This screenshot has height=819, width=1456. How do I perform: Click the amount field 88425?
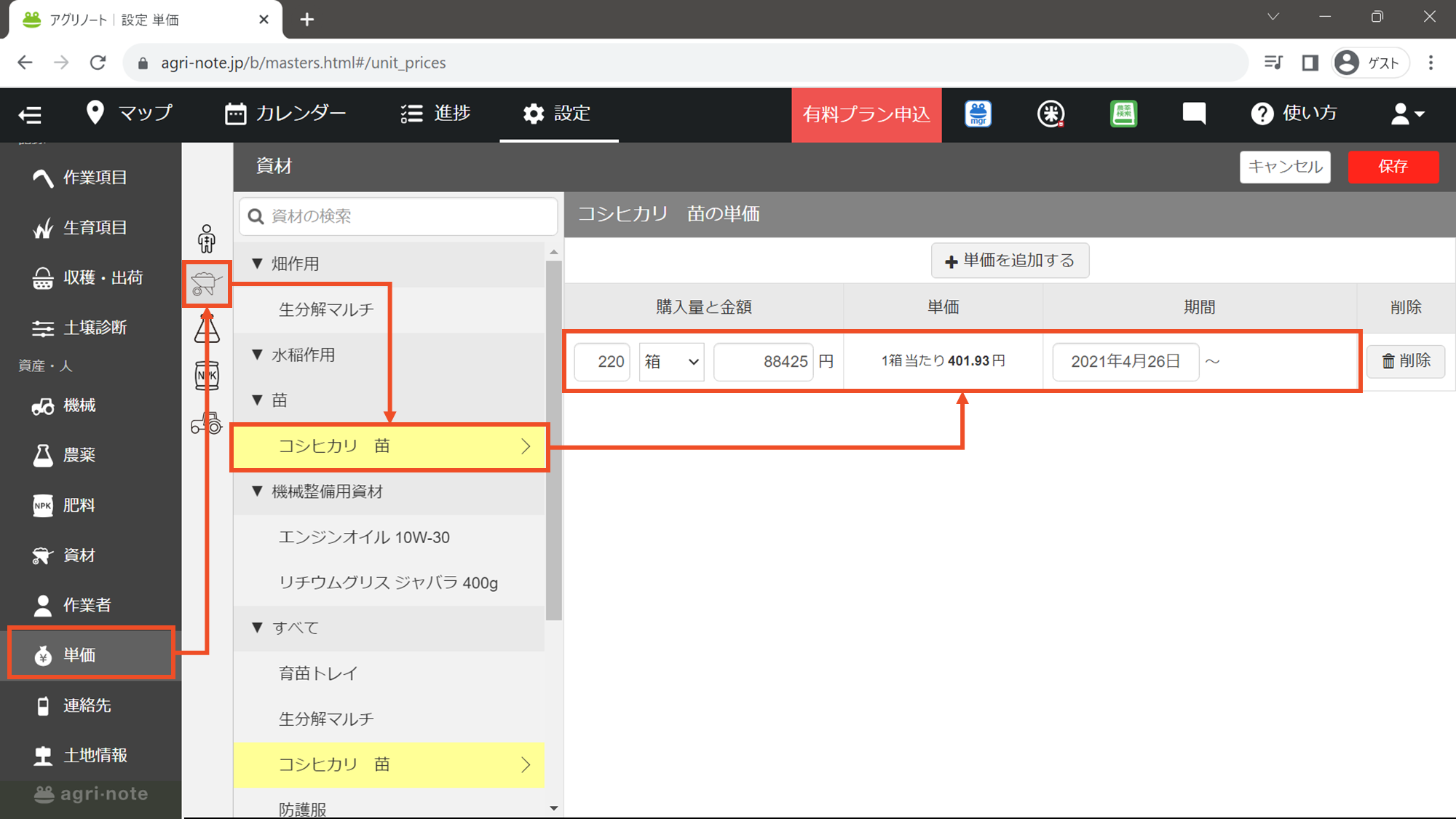[x=763, y=362]
